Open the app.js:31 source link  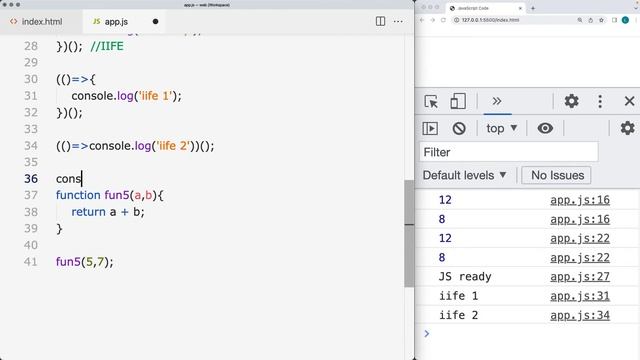point(580,296)
